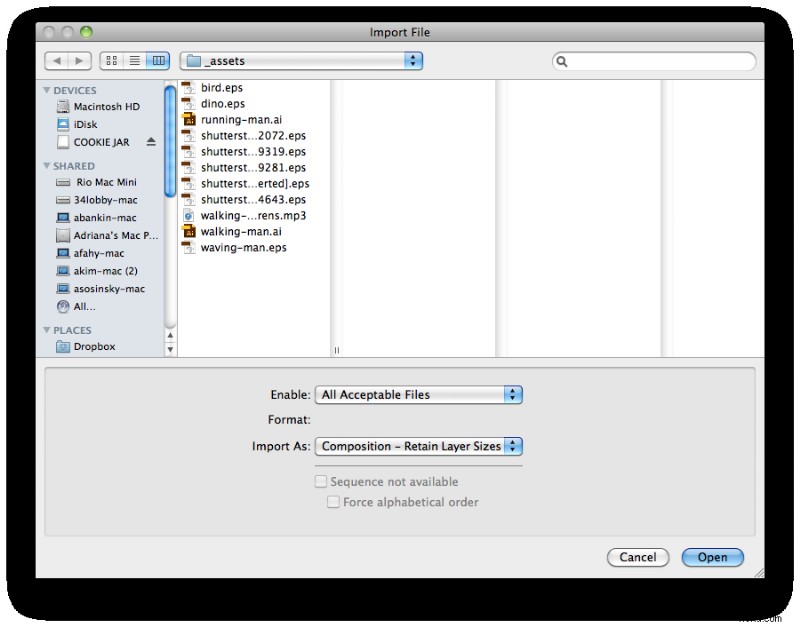Open the Import As dropdown
Screen dimensions: 800x627
(418, 447)
